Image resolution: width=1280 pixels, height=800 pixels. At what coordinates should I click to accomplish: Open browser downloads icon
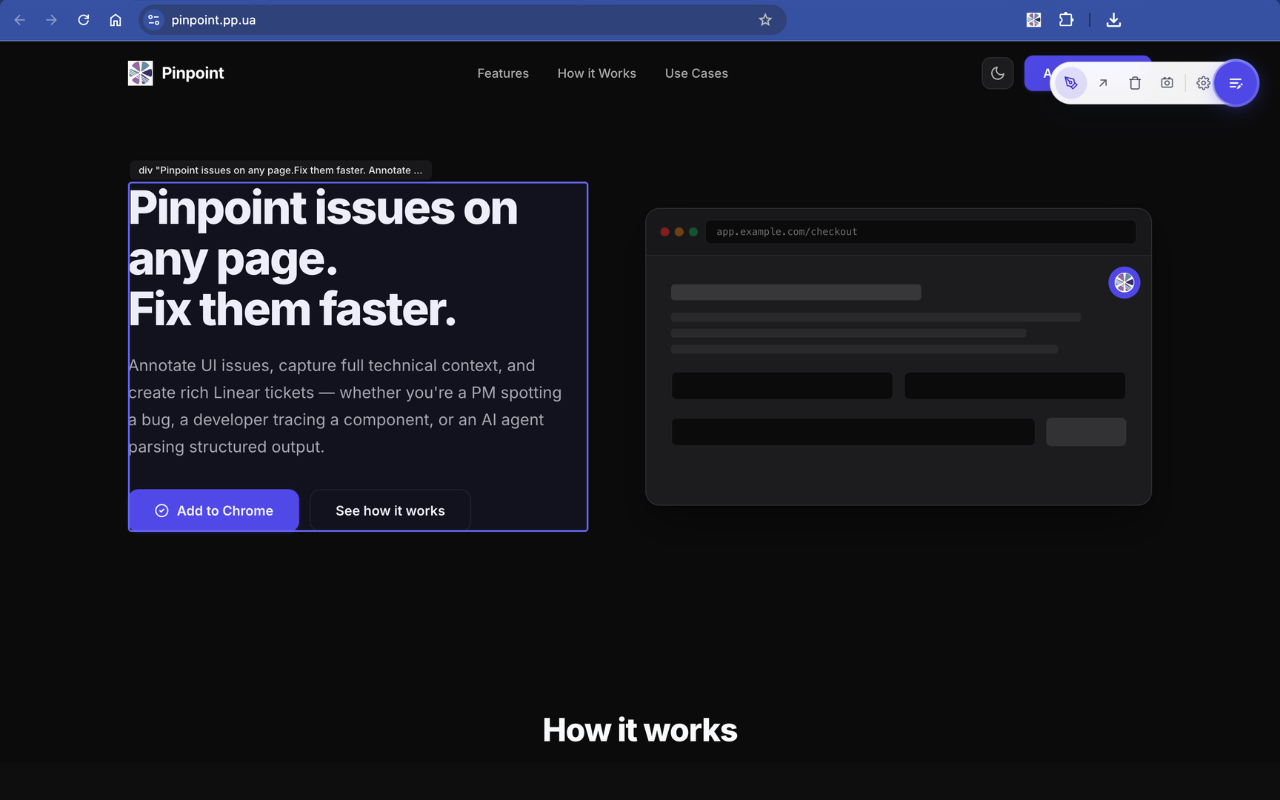[1114, 20]
